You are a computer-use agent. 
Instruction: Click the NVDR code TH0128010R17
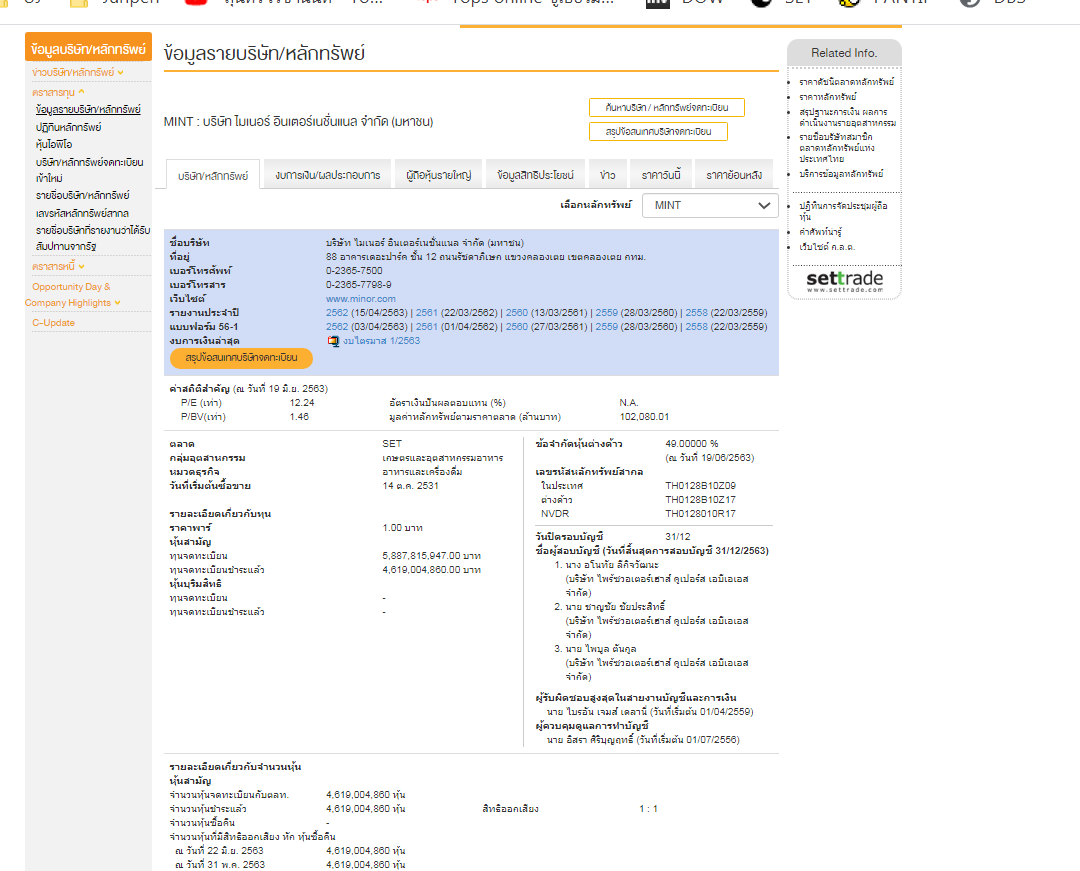(x=700, y=514)
